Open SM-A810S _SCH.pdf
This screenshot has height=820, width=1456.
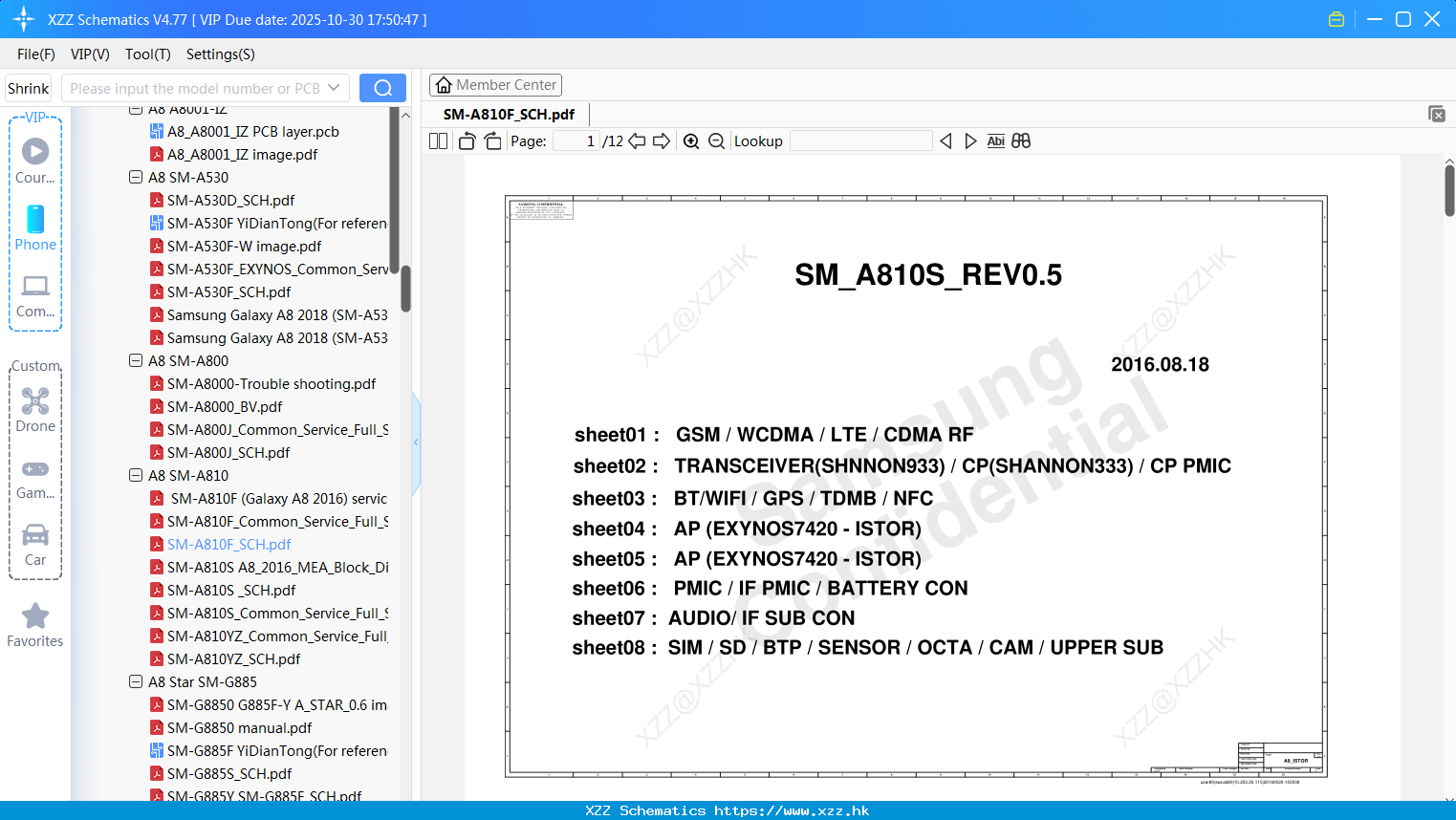tap(231, 590)
